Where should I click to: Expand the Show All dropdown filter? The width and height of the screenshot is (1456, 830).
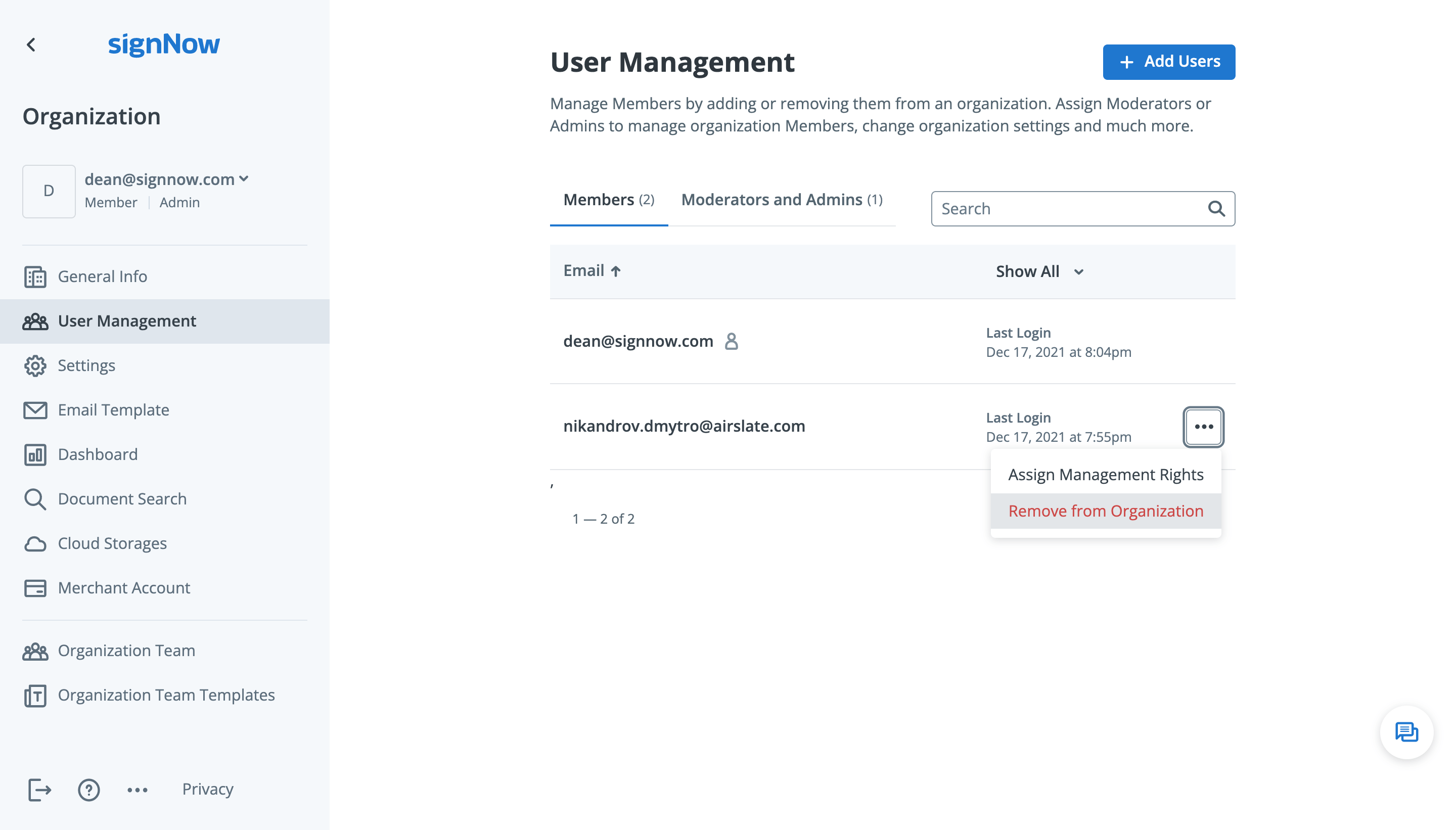pos(1040,271)
